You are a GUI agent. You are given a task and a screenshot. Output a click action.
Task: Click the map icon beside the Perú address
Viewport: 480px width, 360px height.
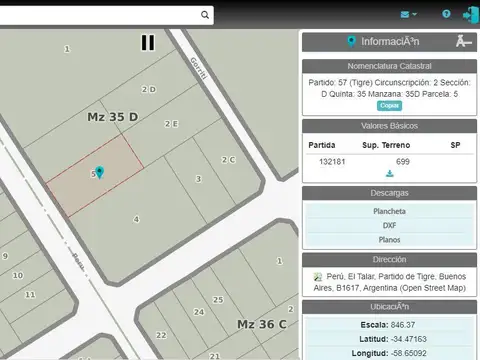coord(318,277)
